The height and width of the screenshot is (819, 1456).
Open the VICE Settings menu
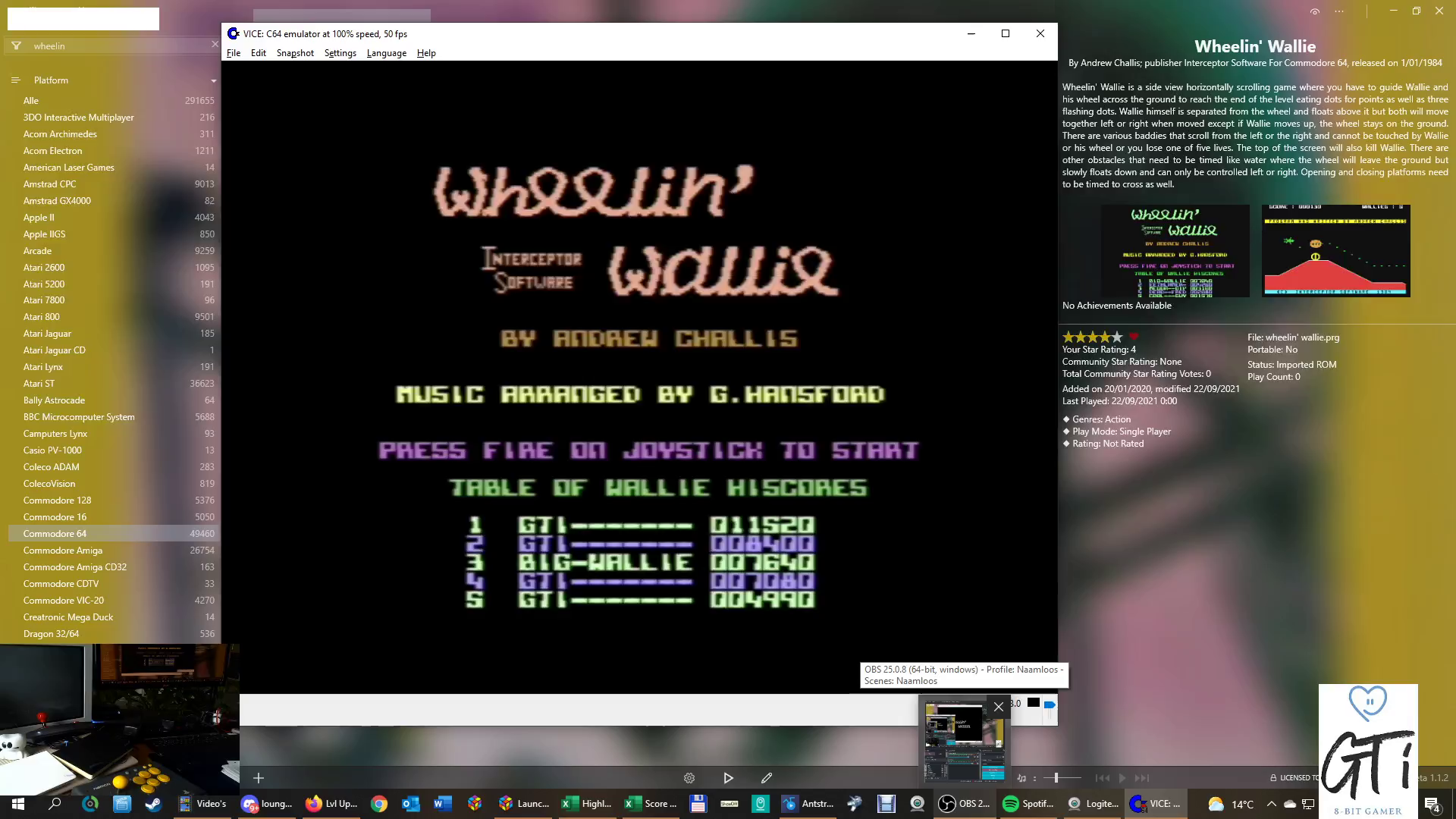[x=340, y=53]
